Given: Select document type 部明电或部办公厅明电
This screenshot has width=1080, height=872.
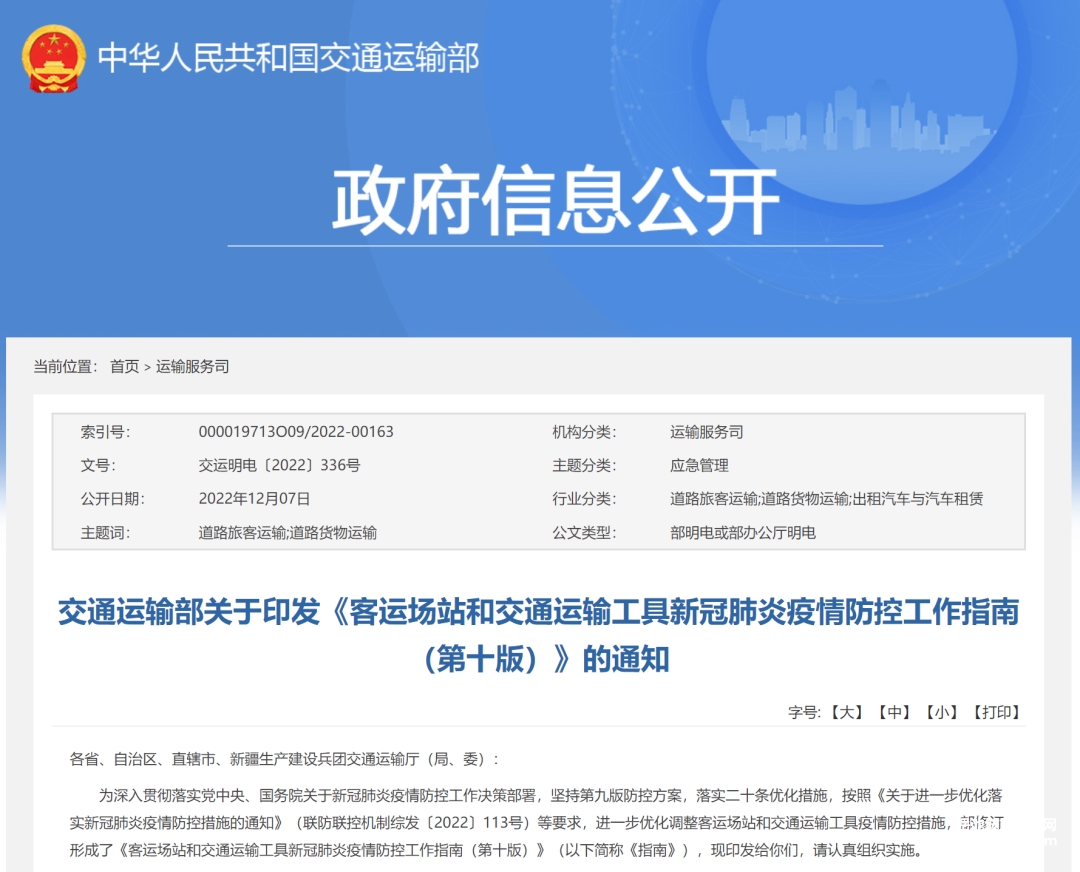Looking at the screenshot, I should (x=742, y=532).
